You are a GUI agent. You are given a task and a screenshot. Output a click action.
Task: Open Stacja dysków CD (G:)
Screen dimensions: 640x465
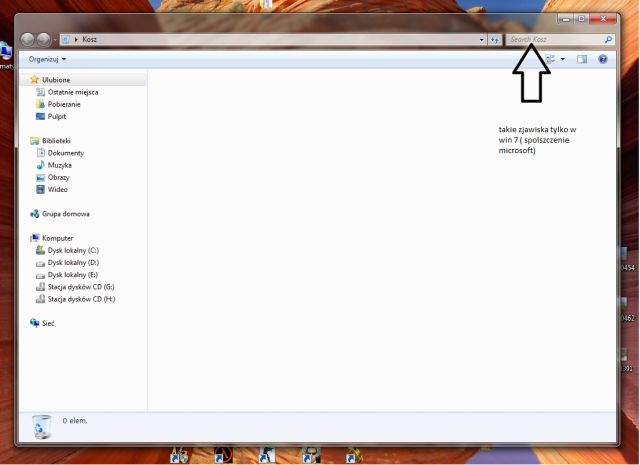coord(81,287)
